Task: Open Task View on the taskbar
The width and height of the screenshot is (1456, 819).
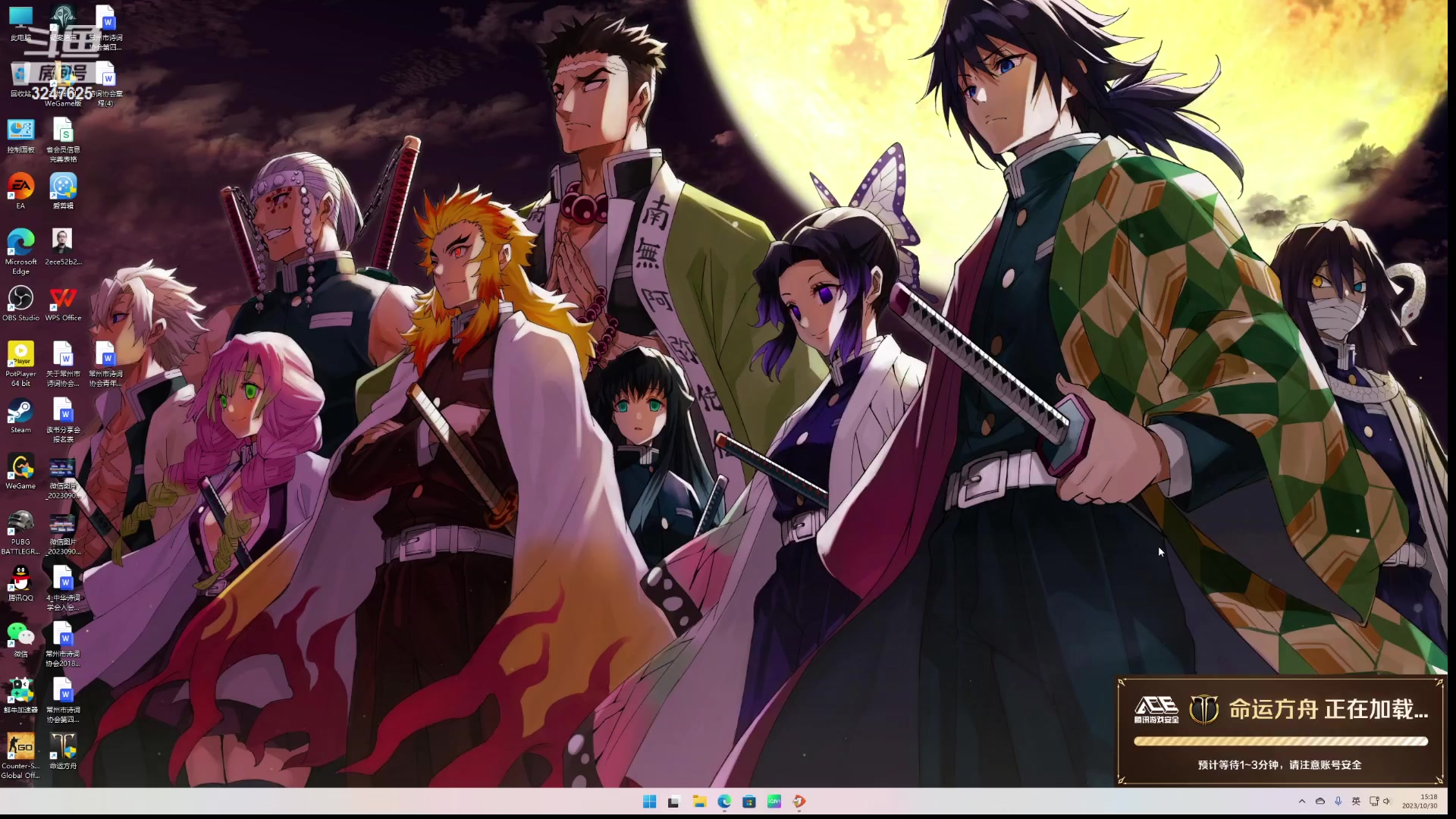Action: click(x=673, y=802)
